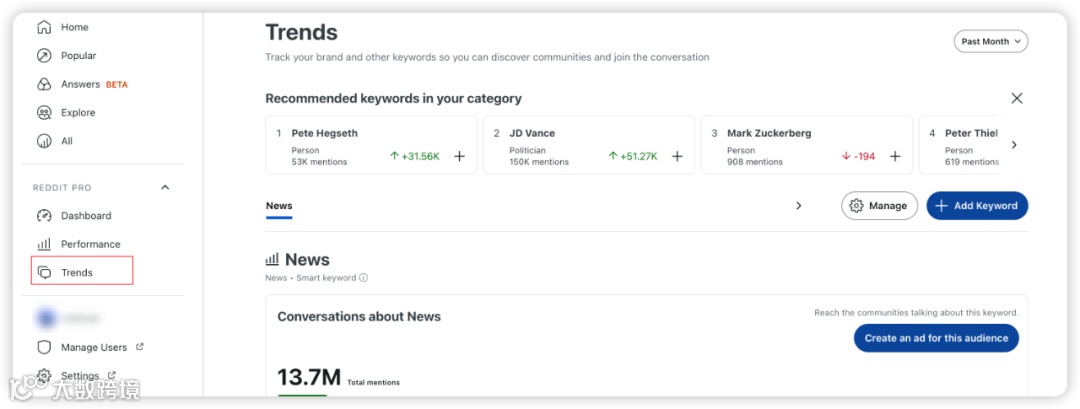1080x409 pixels.
Task: Click the Manage button
Action: (879, 206)
